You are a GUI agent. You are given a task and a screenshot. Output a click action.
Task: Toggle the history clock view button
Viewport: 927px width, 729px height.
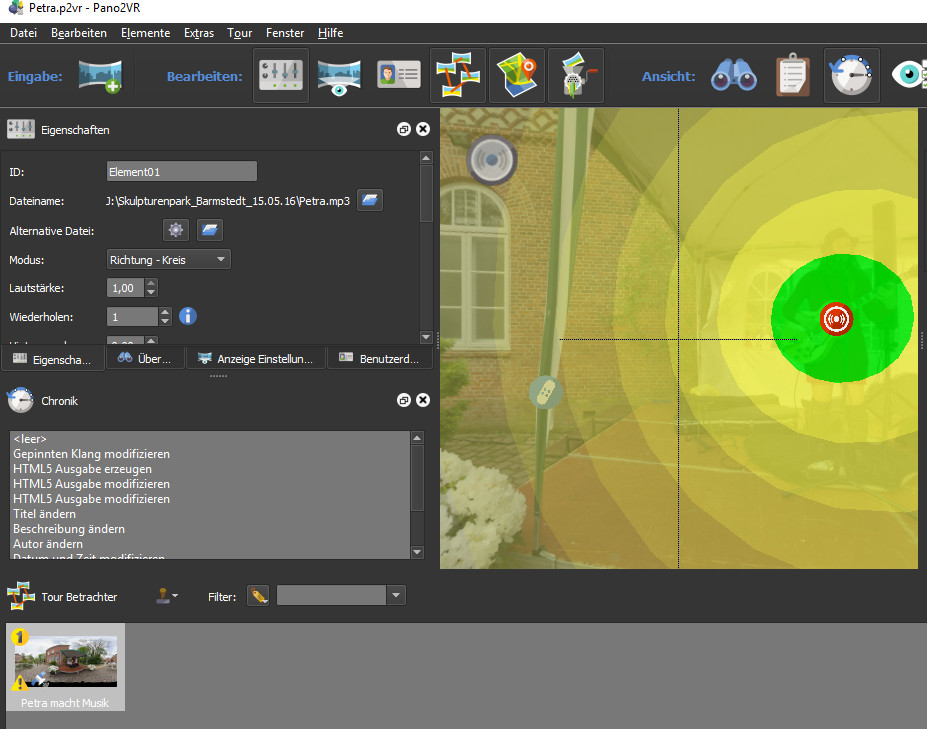click(851, 76)
